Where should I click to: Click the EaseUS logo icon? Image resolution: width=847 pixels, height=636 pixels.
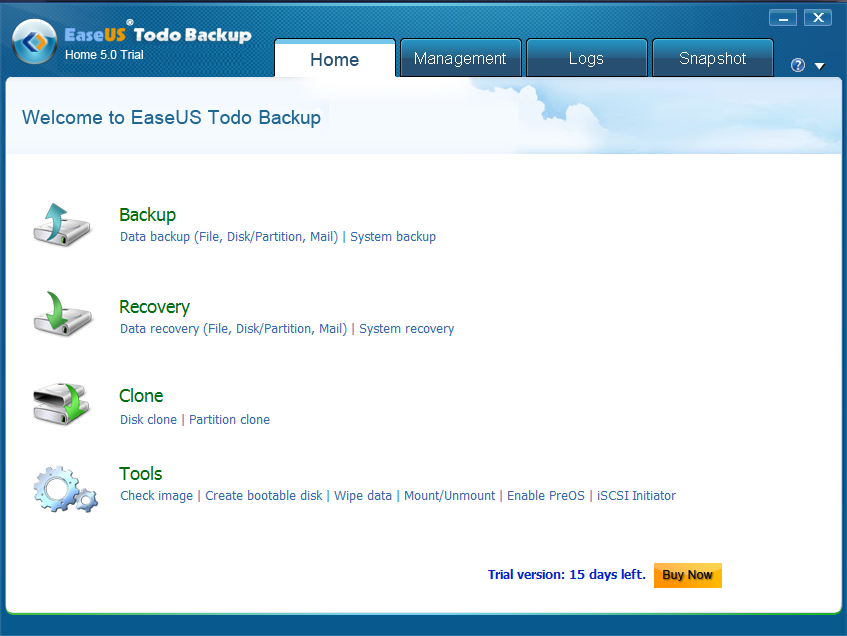34,44
